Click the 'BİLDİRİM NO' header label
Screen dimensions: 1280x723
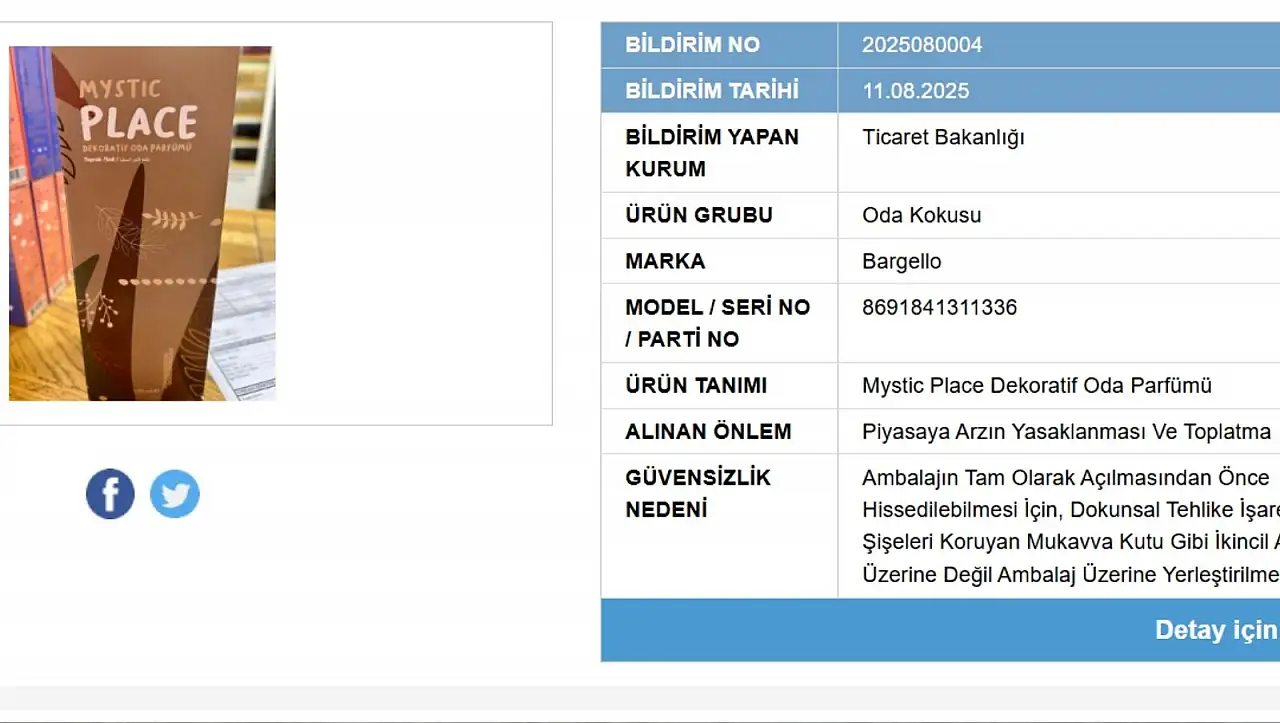click(x=692, y=45)
